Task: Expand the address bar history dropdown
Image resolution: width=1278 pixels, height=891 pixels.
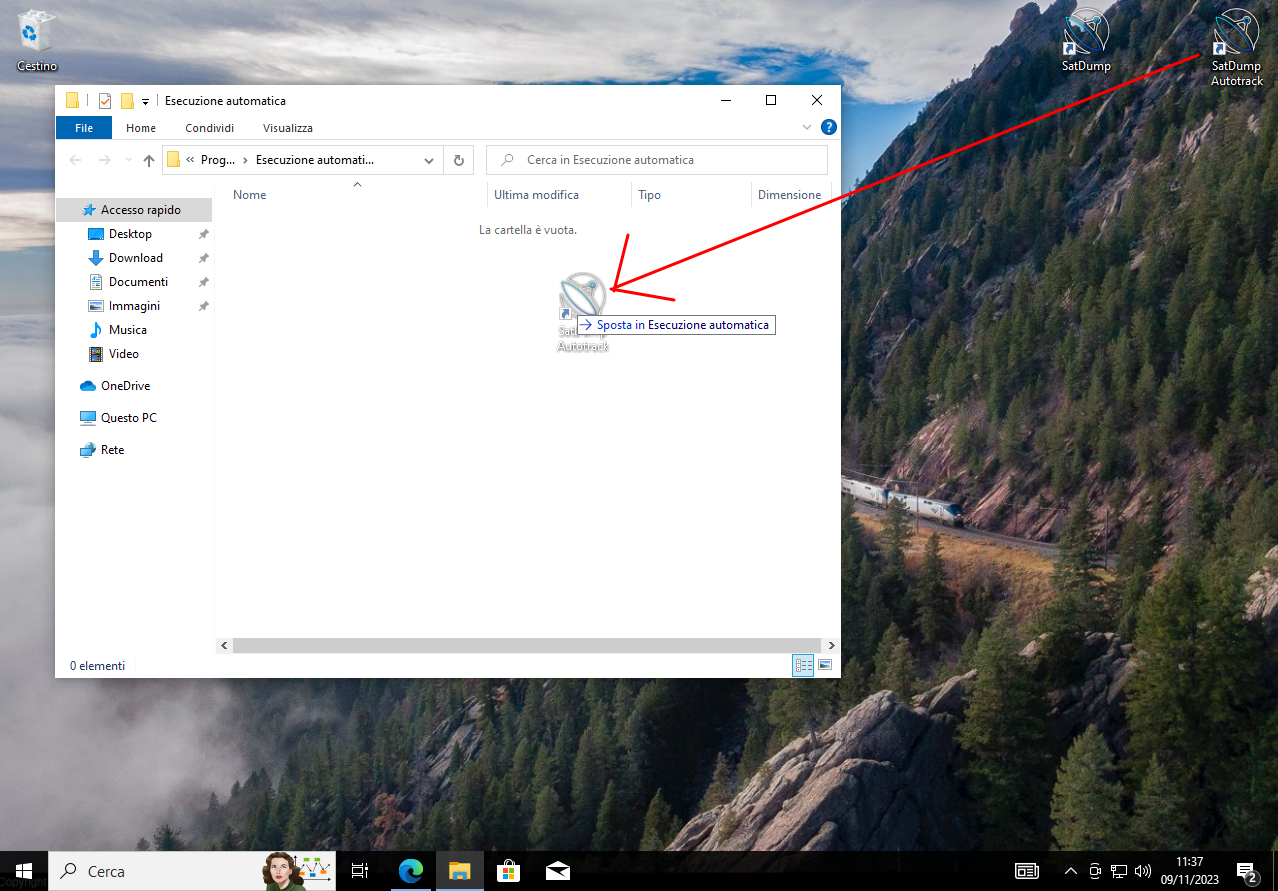Action: coord(429,160)
